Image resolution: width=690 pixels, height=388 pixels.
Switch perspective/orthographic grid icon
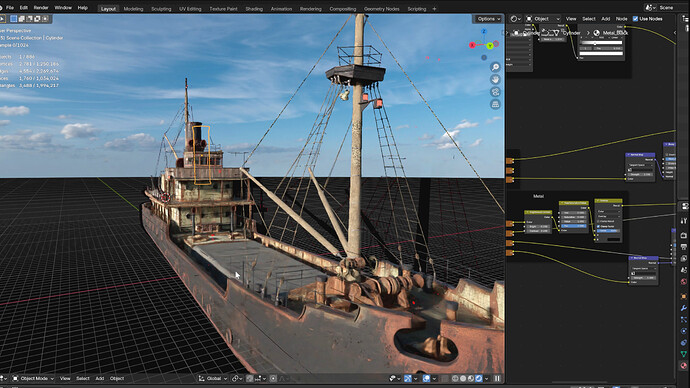(x=495, y=104)
